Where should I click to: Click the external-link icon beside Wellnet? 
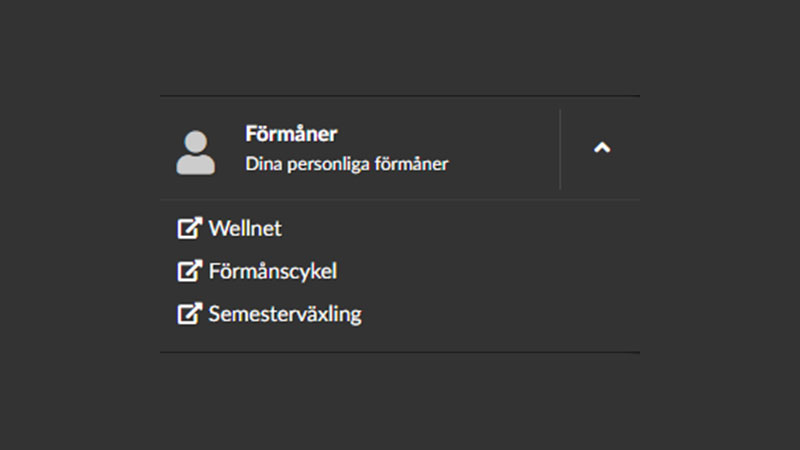[x=189, y=229]
